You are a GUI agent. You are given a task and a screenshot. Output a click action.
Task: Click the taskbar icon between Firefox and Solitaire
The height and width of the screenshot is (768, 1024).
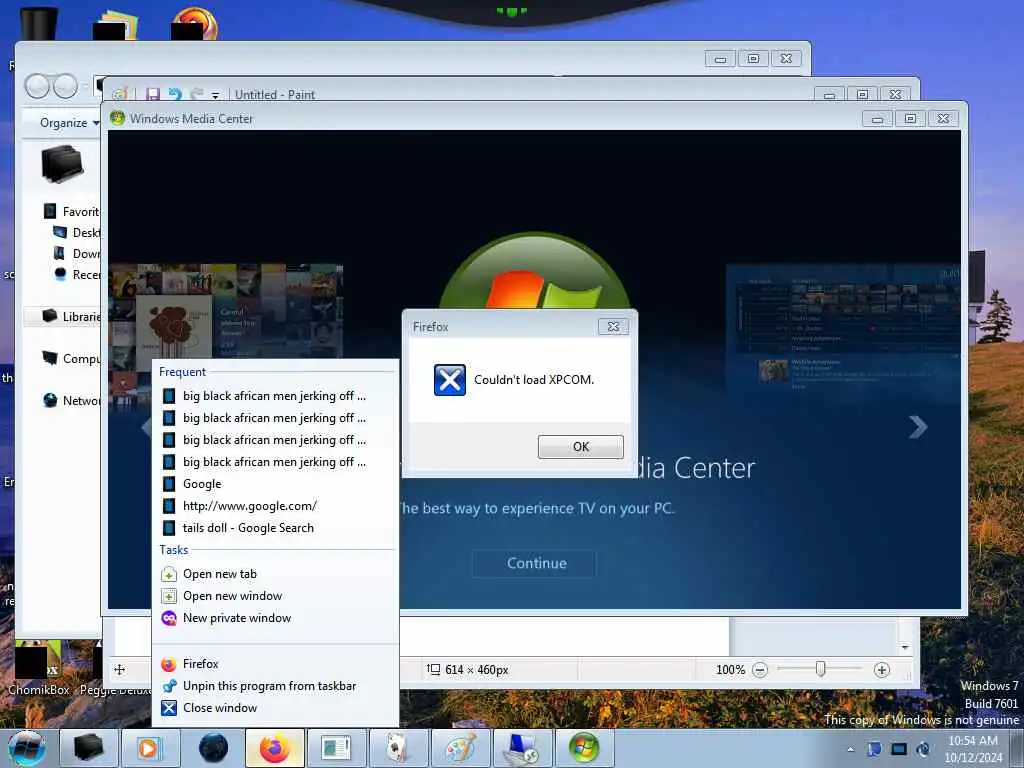pos(336,748)
